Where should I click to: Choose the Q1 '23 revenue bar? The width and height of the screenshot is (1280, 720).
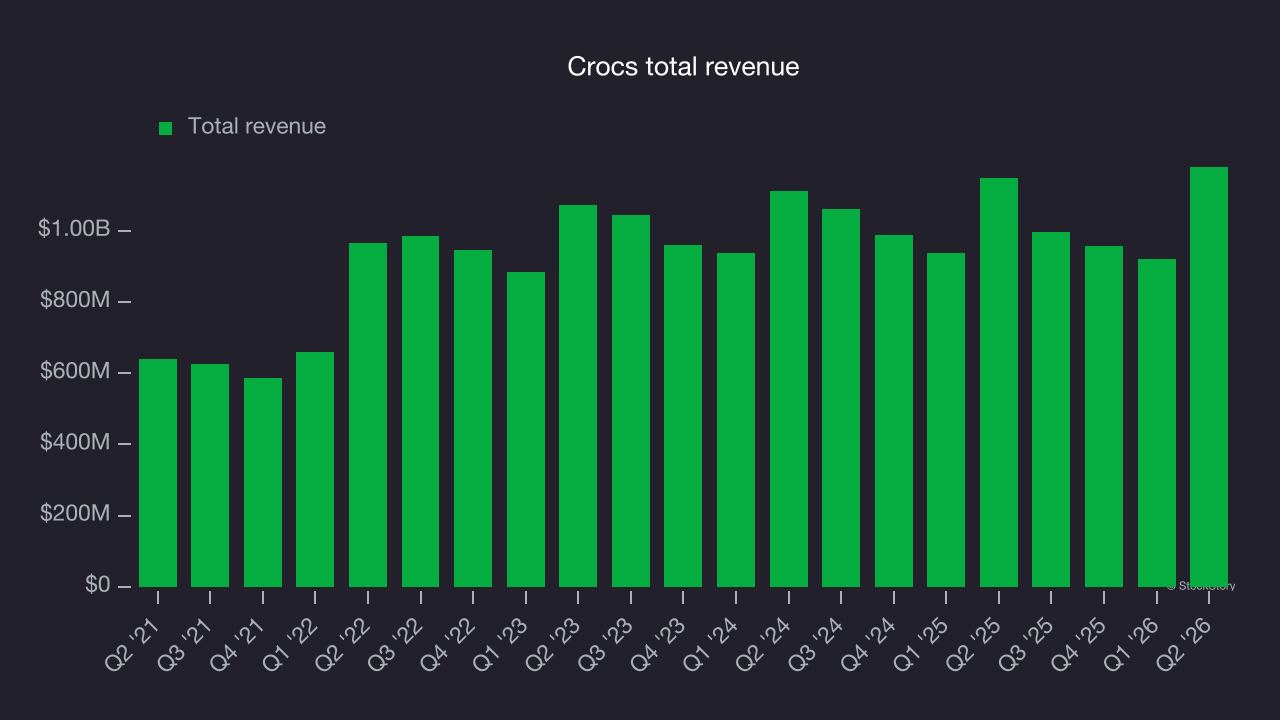526,430
